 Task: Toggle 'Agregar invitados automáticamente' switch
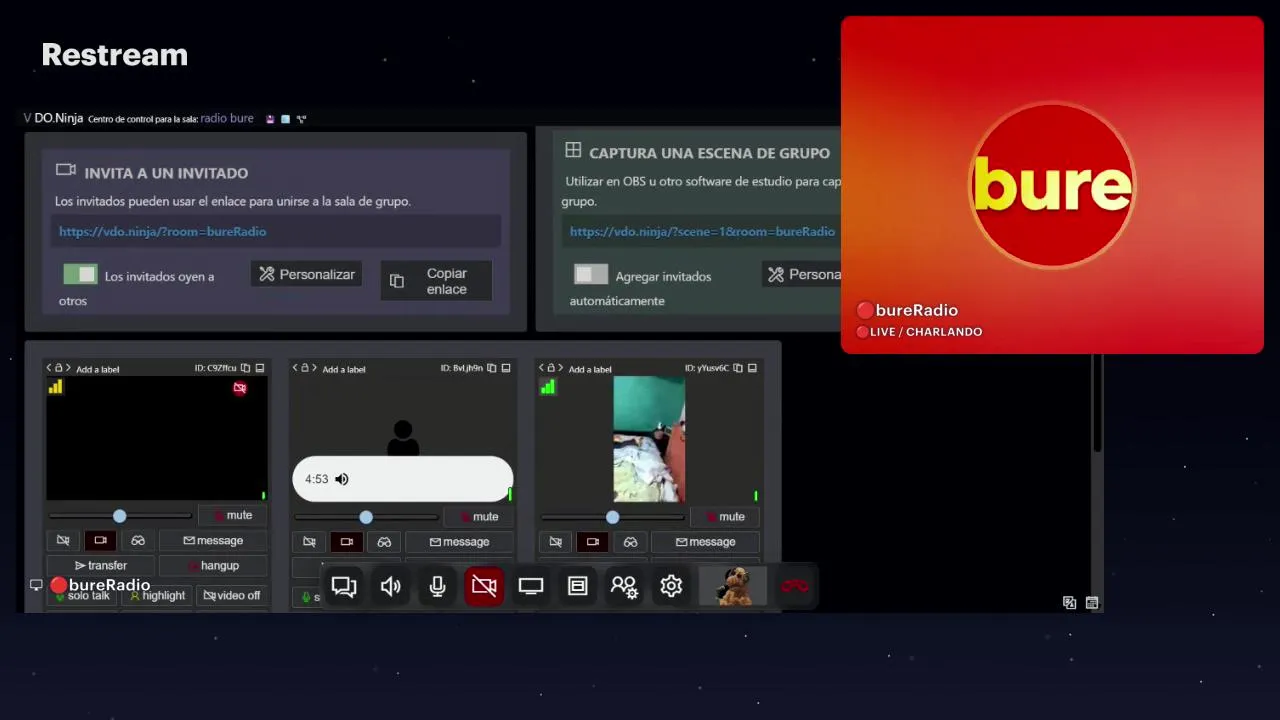591,274
